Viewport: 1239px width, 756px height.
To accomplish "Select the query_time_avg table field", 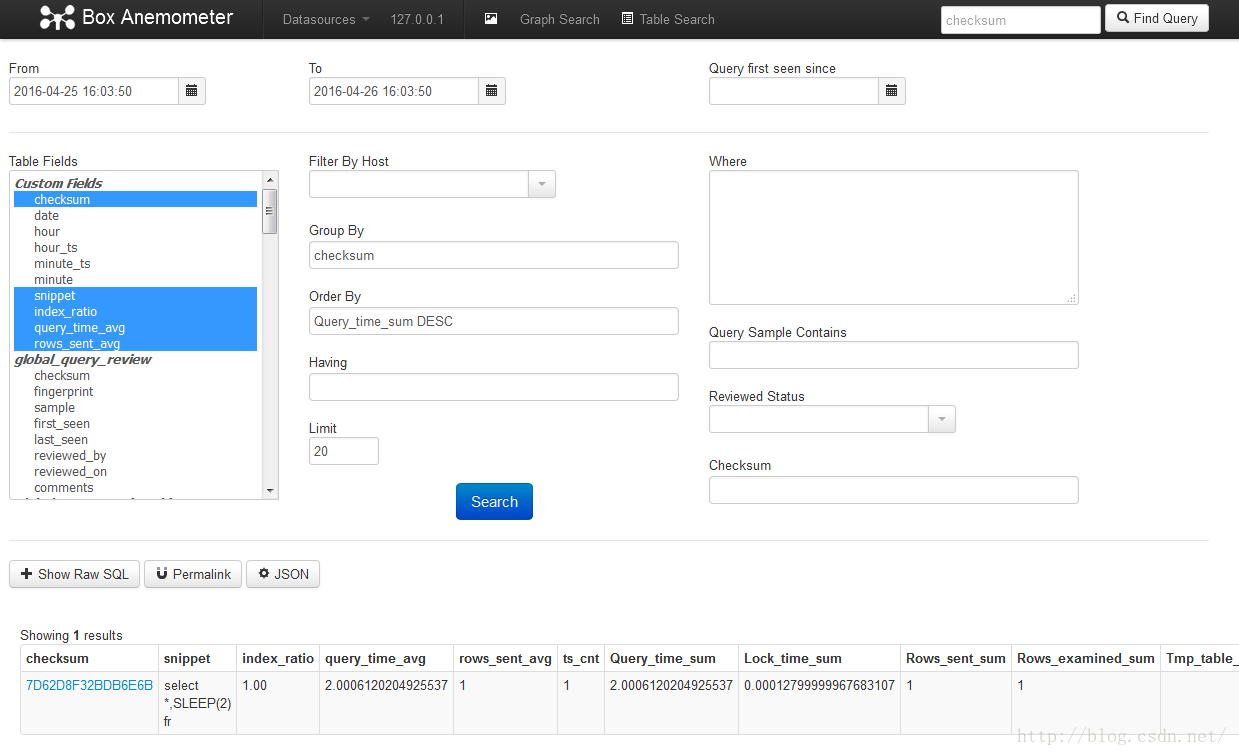I will click(x=136, y=328).
